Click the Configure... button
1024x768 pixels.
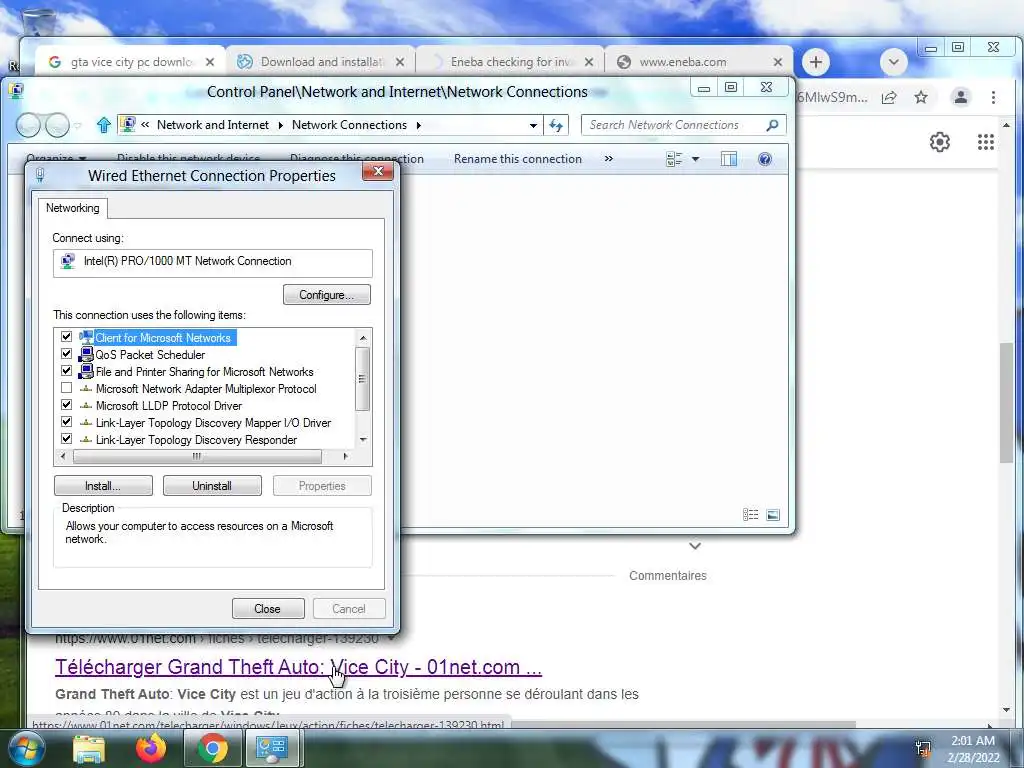(x=327, y=295)
